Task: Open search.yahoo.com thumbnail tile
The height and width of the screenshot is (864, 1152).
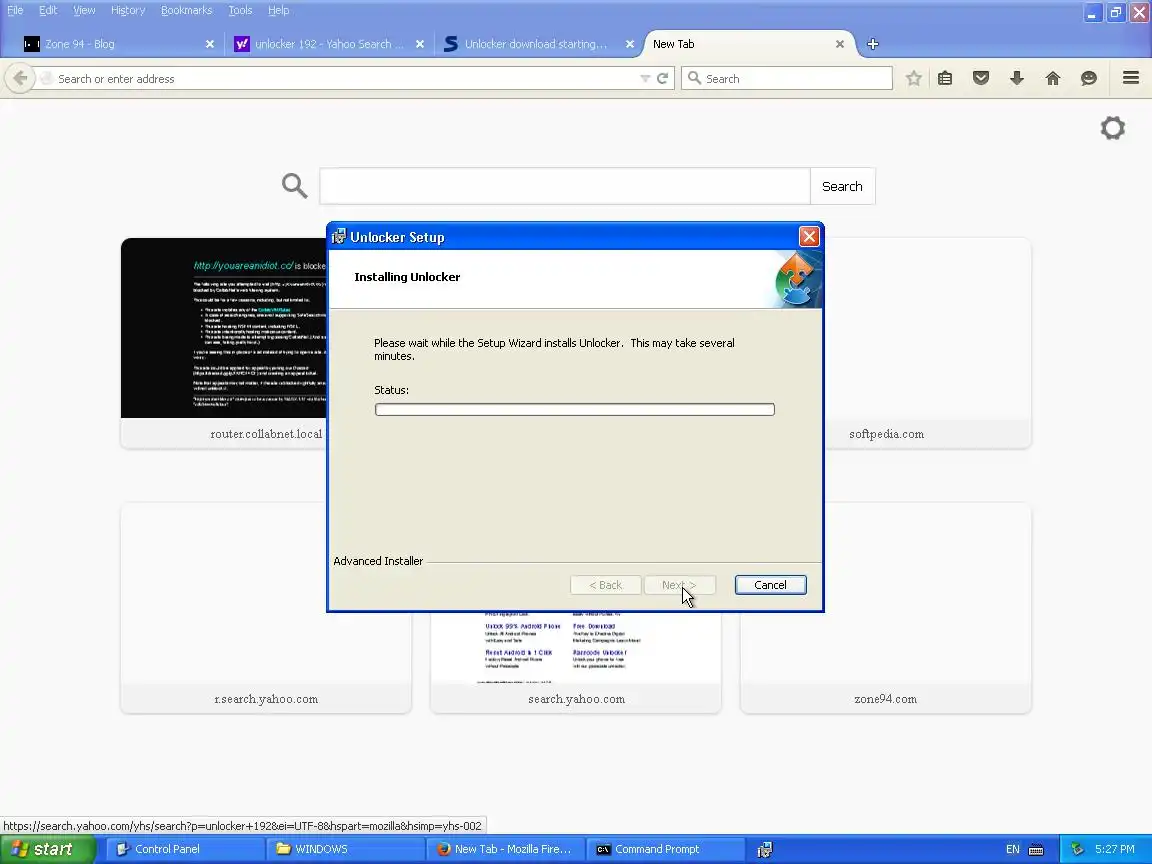Action: pyautogui.click(x=576, y=661)
